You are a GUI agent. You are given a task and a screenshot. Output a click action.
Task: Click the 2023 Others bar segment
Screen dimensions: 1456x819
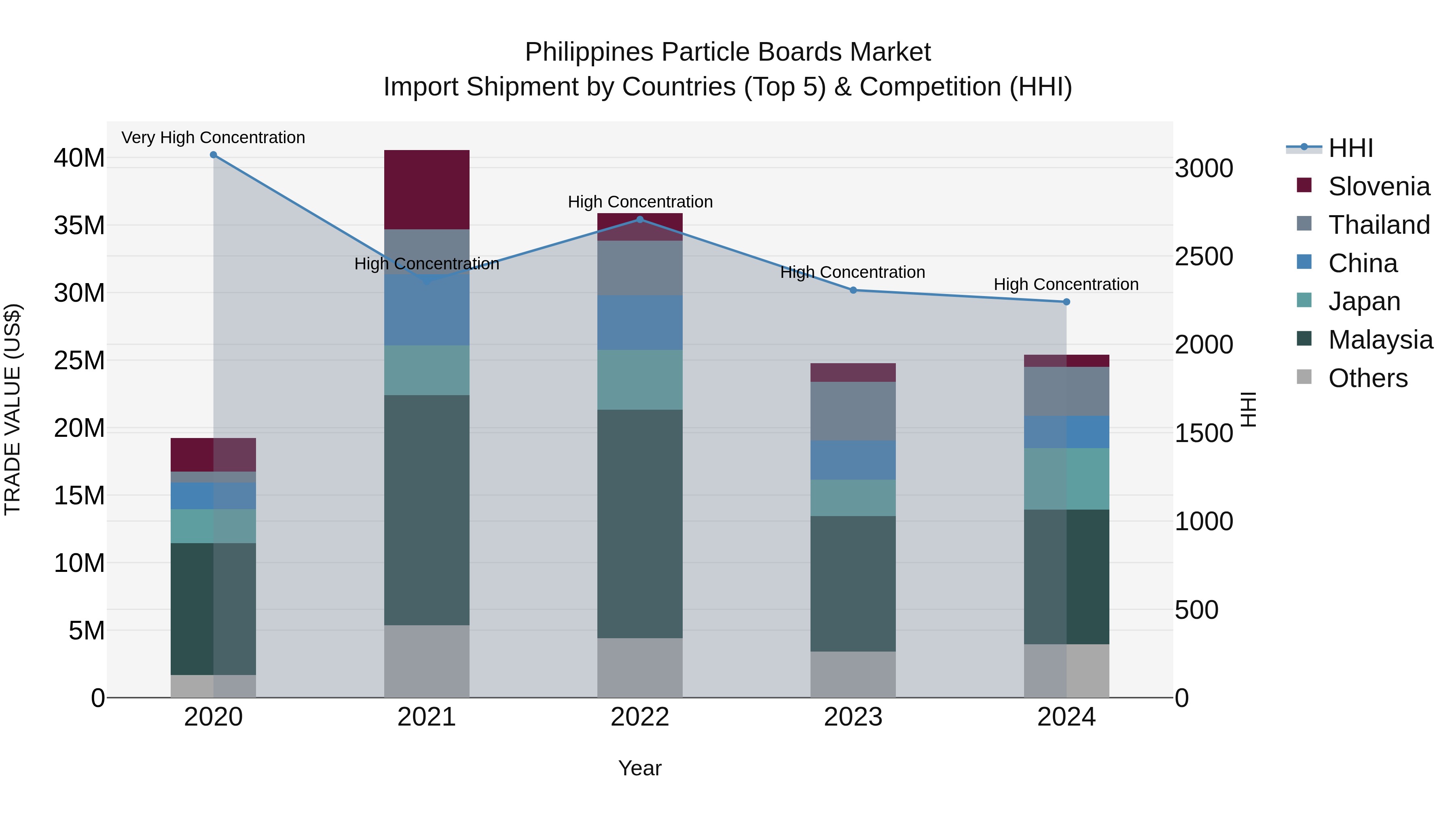(853, 674)
